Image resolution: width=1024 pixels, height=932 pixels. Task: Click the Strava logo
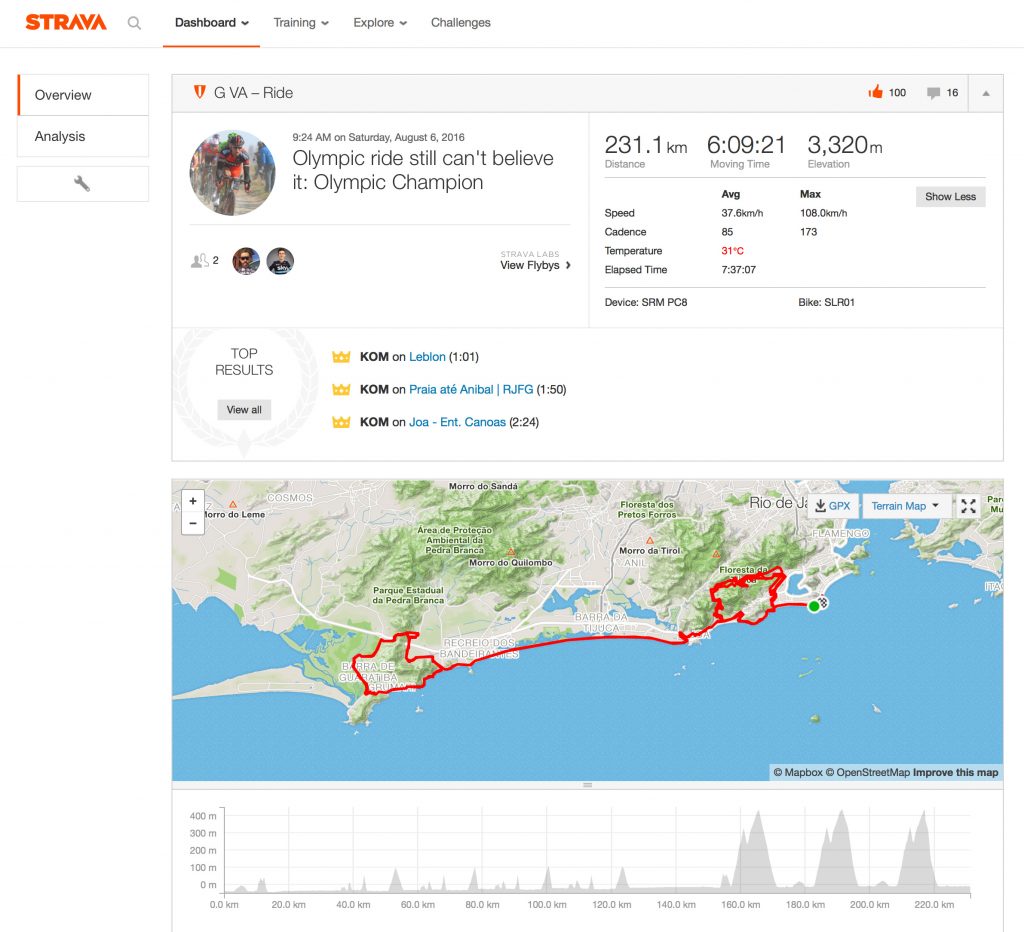(66, 22)
